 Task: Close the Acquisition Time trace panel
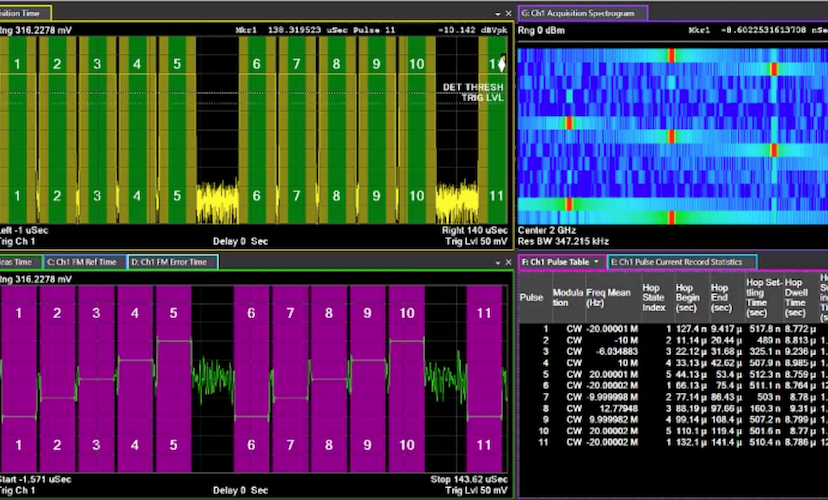509,13
